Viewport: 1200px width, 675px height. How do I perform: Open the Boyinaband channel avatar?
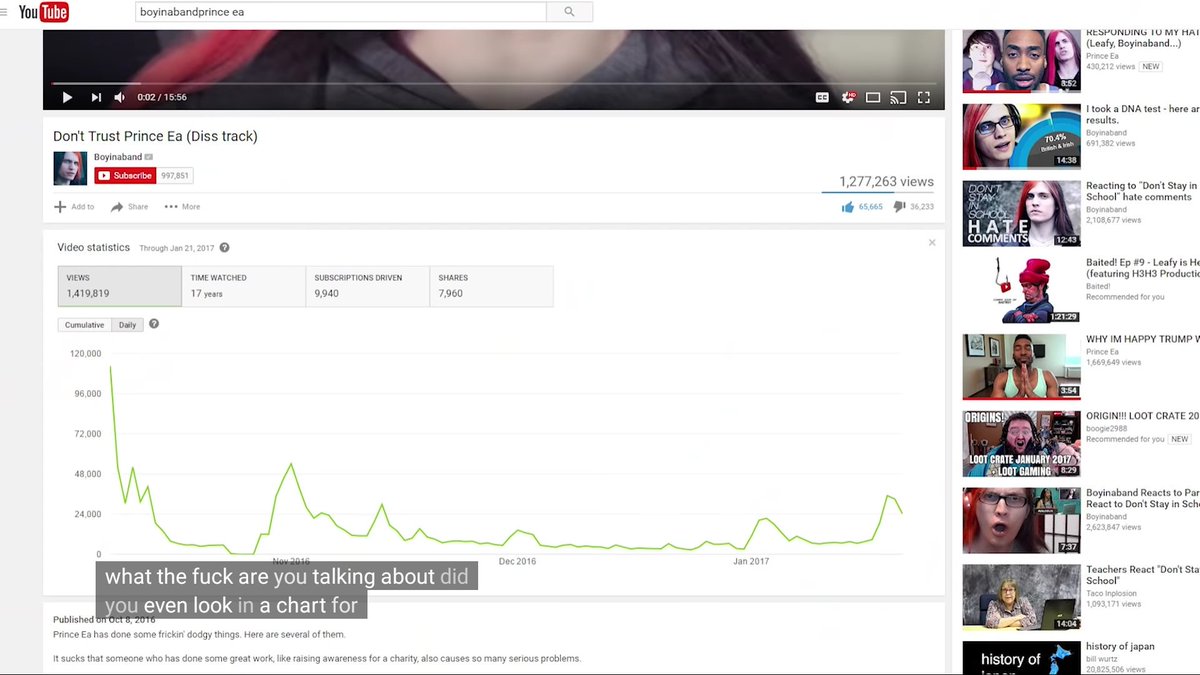tap(70, 168)
